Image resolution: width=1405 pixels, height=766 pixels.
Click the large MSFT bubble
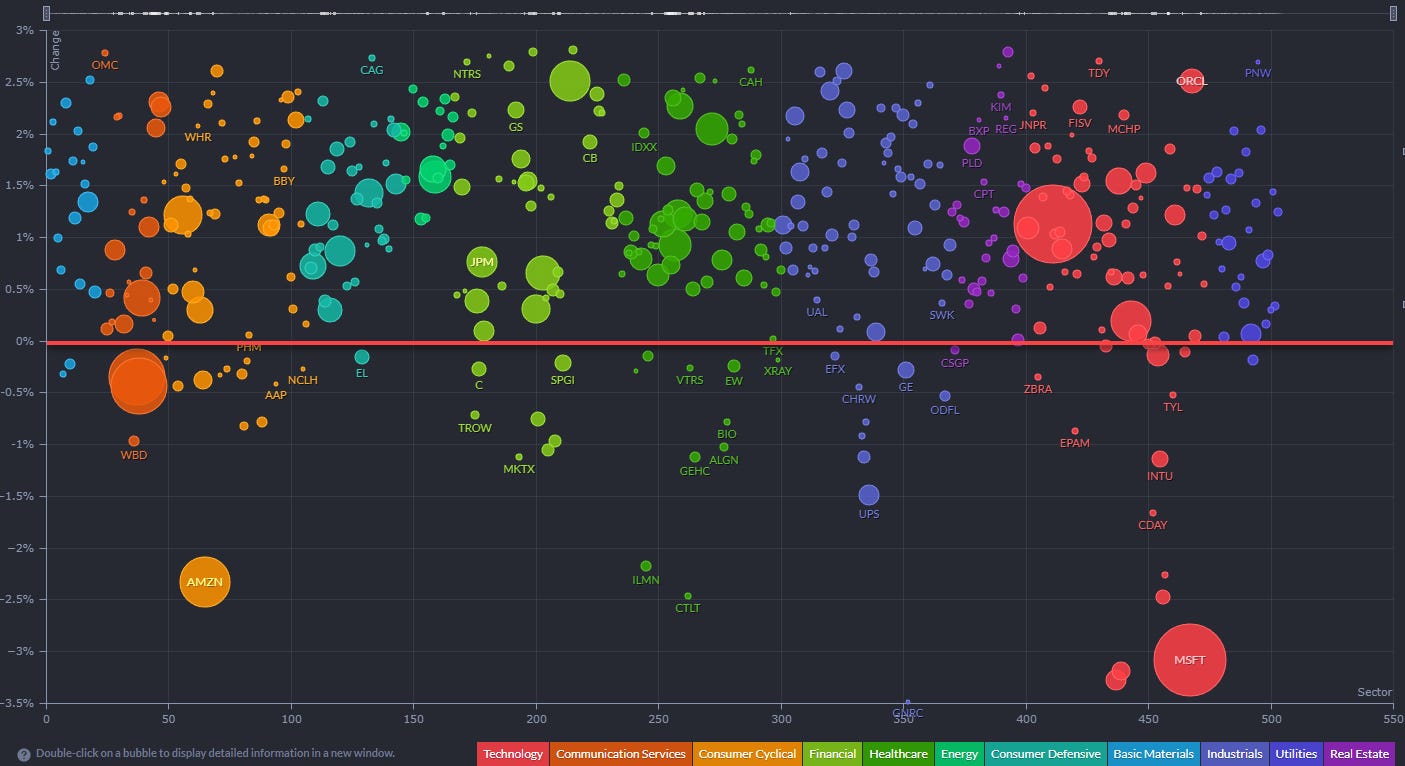point(1189,660)
